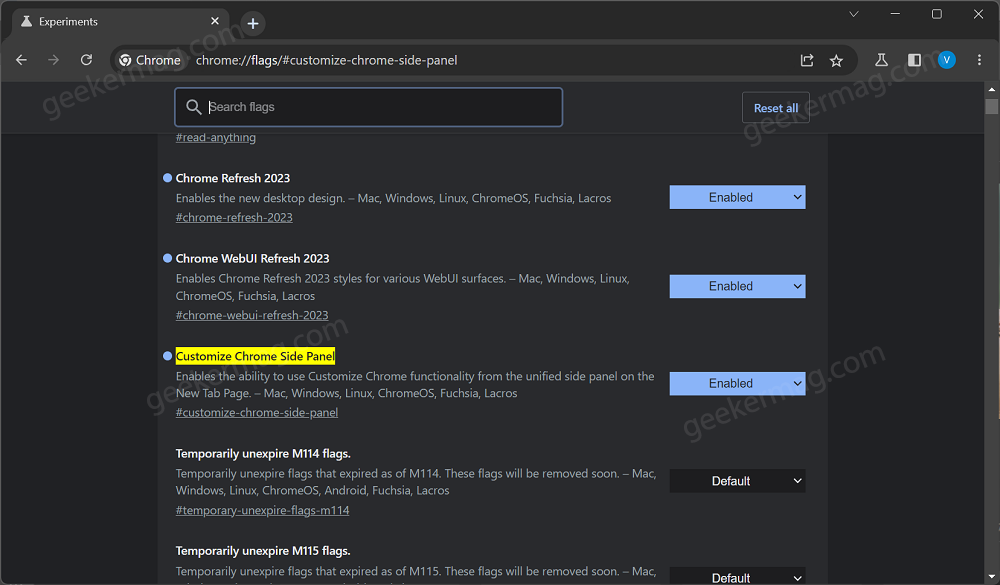Viewport: 1000px width, 585px height.
Task: Click the highlighted Customize Chrome Side Panel title
Action: pos(255,356)
